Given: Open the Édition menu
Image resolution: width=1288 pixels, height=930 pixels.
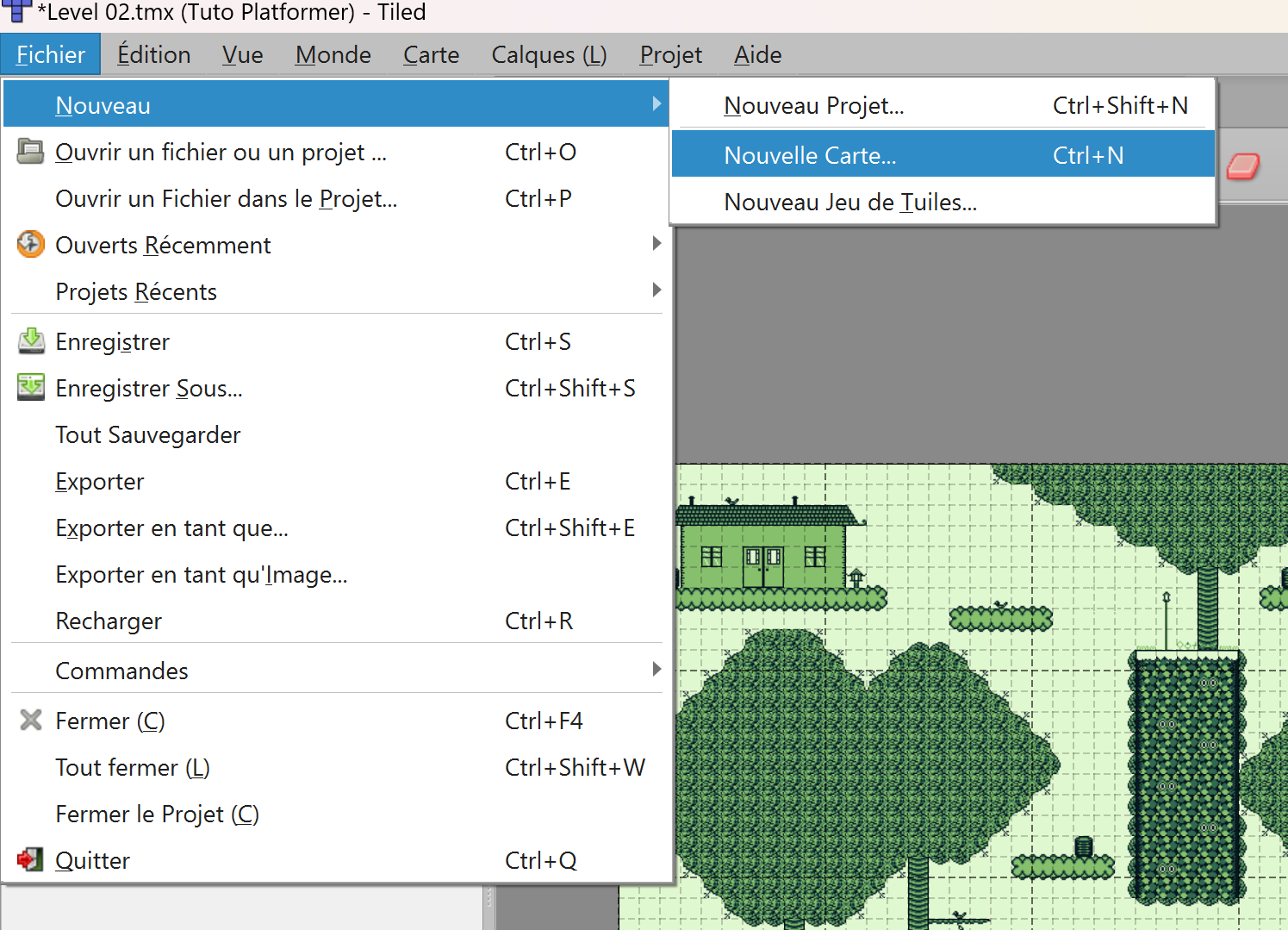Looking at the screenshot, I should point(153,55).
